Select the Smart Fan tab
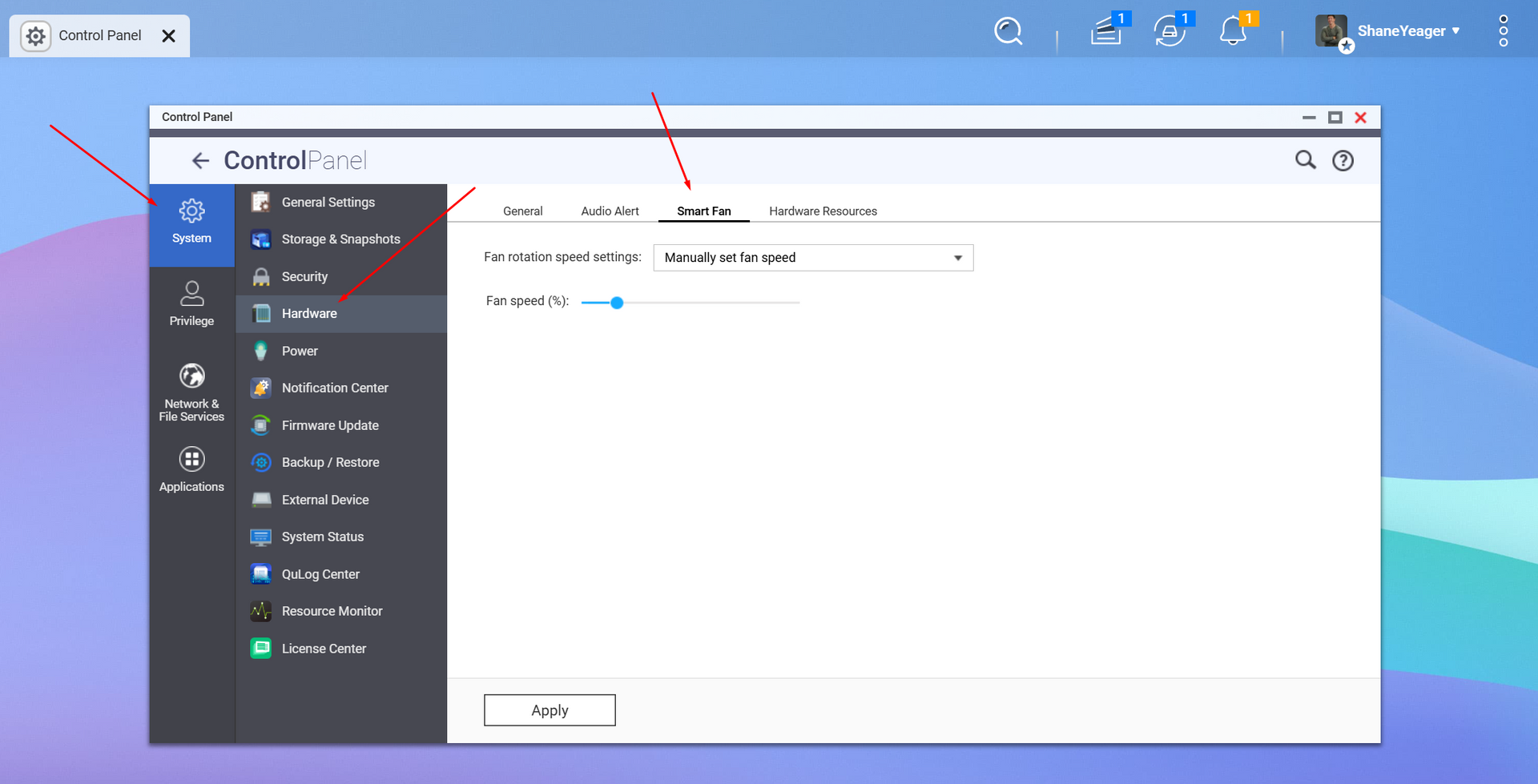Image resolution: width=1538 pixels, height=784 pixels. tap(704, 211)
